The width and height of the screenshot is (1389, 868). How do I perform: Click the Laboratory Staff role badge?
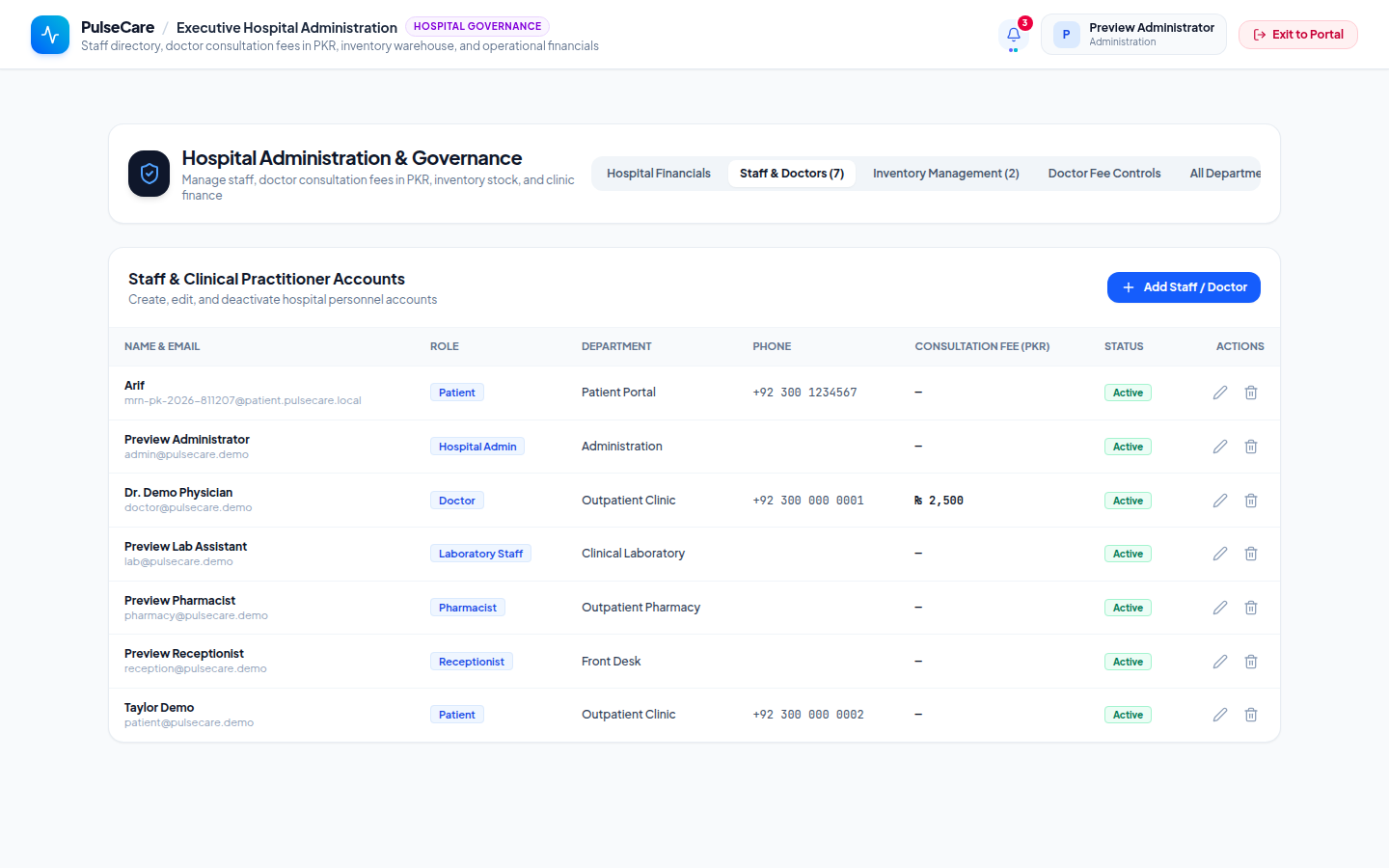coord(480,554)
